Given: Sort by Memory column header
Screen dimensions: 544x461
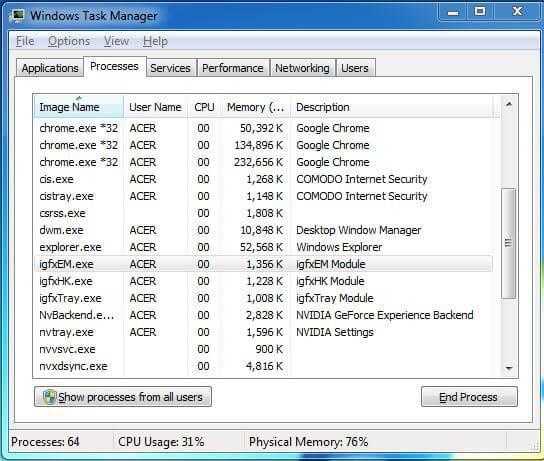Looking at the screenshot, I should point(256,107).
